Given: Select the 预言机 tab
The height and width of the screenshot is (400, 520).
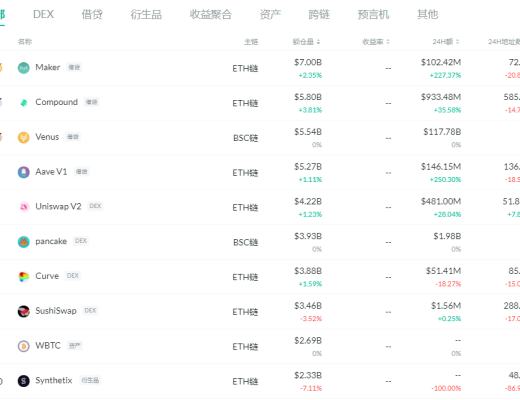Looking at the screenshot, I should point(373,14).
